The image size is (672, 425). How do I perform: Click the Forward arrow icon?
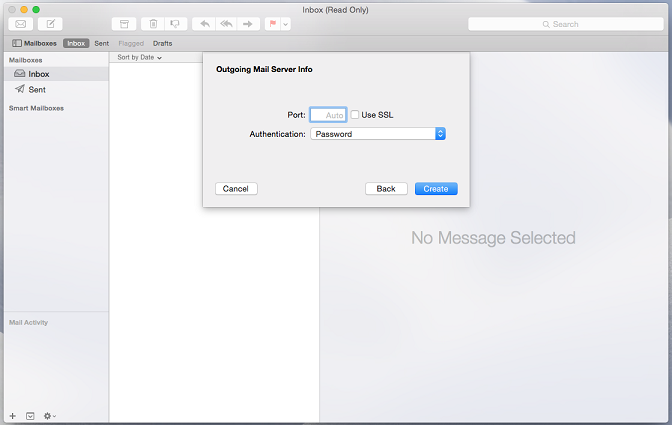tap(248, 23)
